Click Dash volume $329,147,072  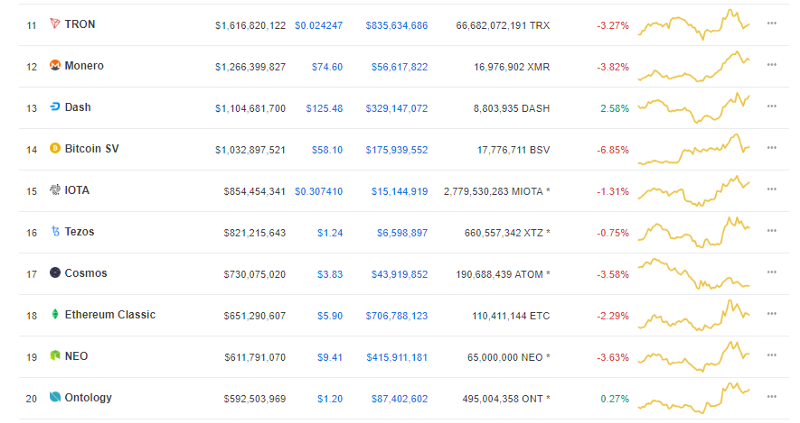(x=396, y=108)
